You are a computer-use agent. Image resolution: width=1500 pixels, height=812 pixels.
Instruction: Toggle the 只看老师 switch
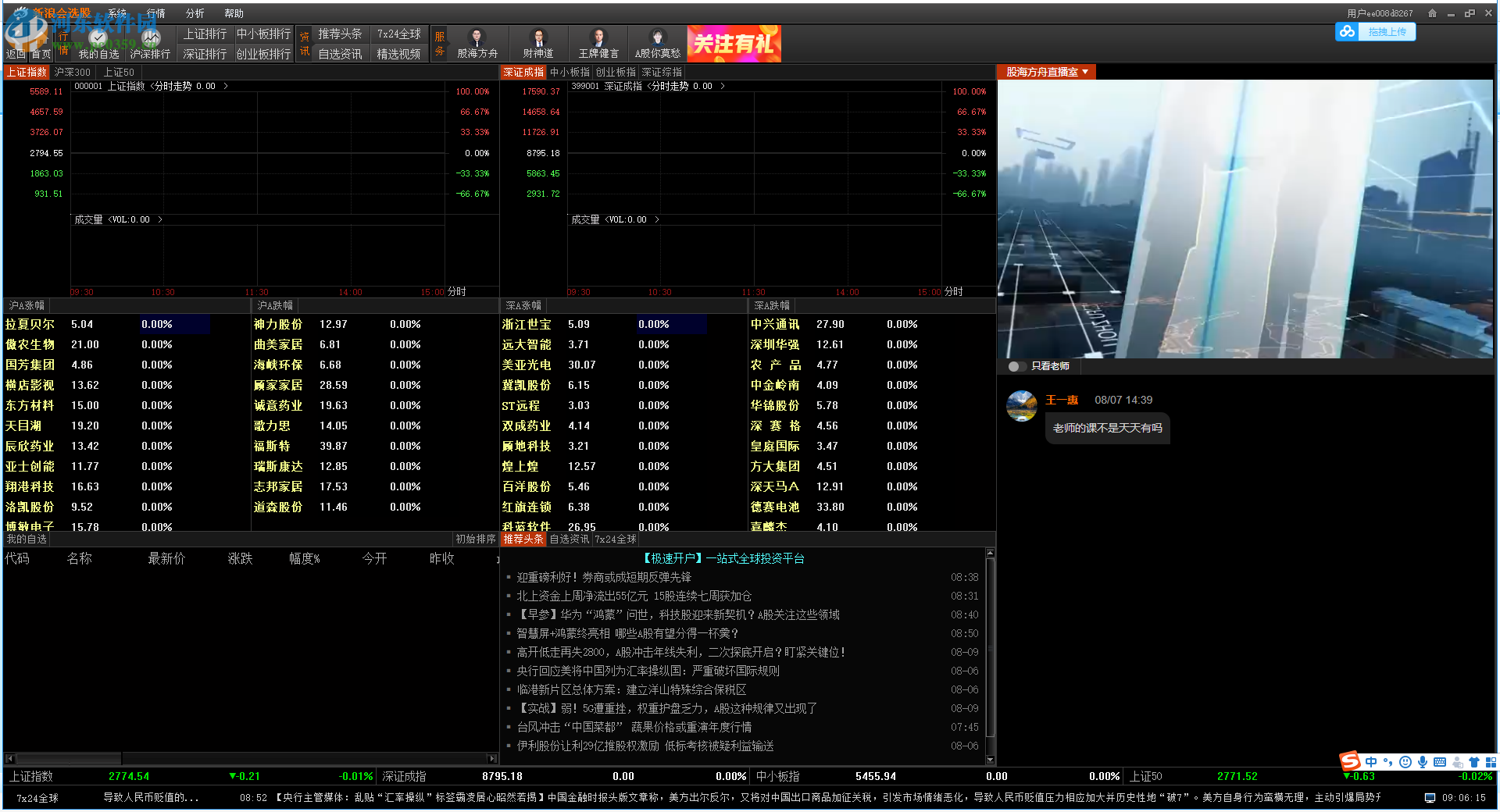1016,366
